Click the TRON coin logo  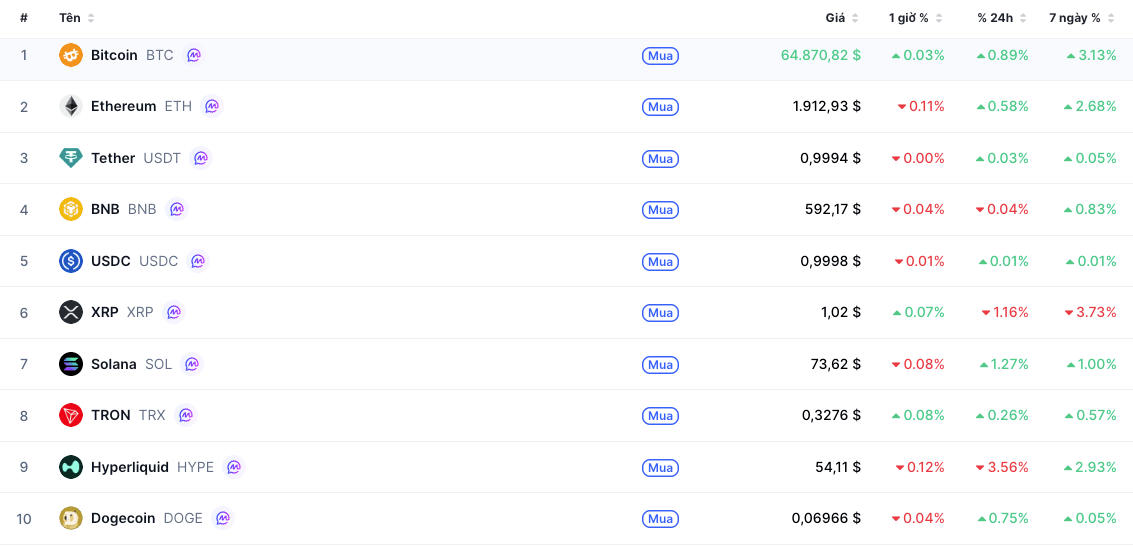coord(71,415)
